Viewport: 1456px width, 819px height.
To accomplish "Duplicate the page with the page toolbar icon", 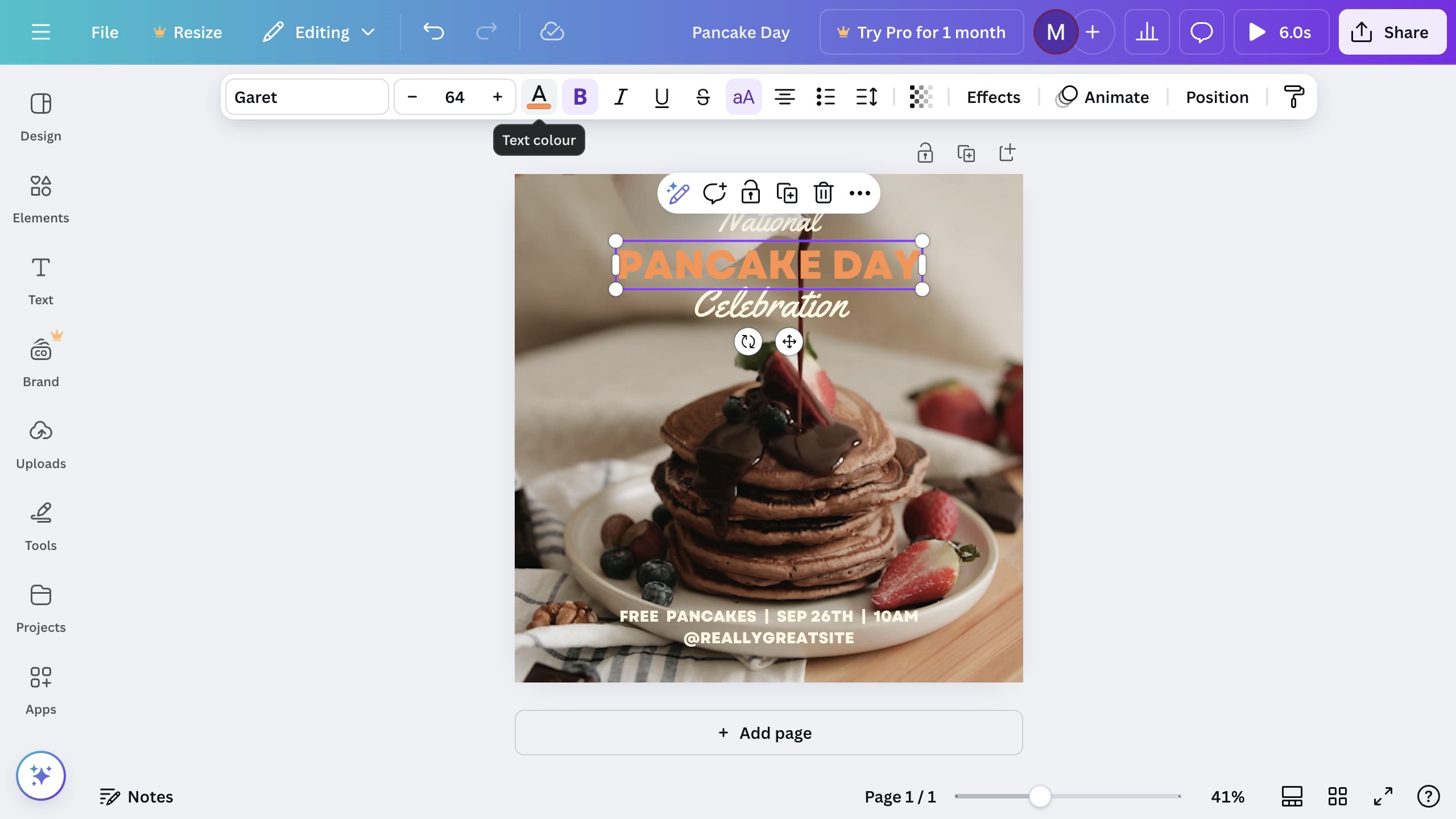I will pyautogui.click(x=966, y=153).
